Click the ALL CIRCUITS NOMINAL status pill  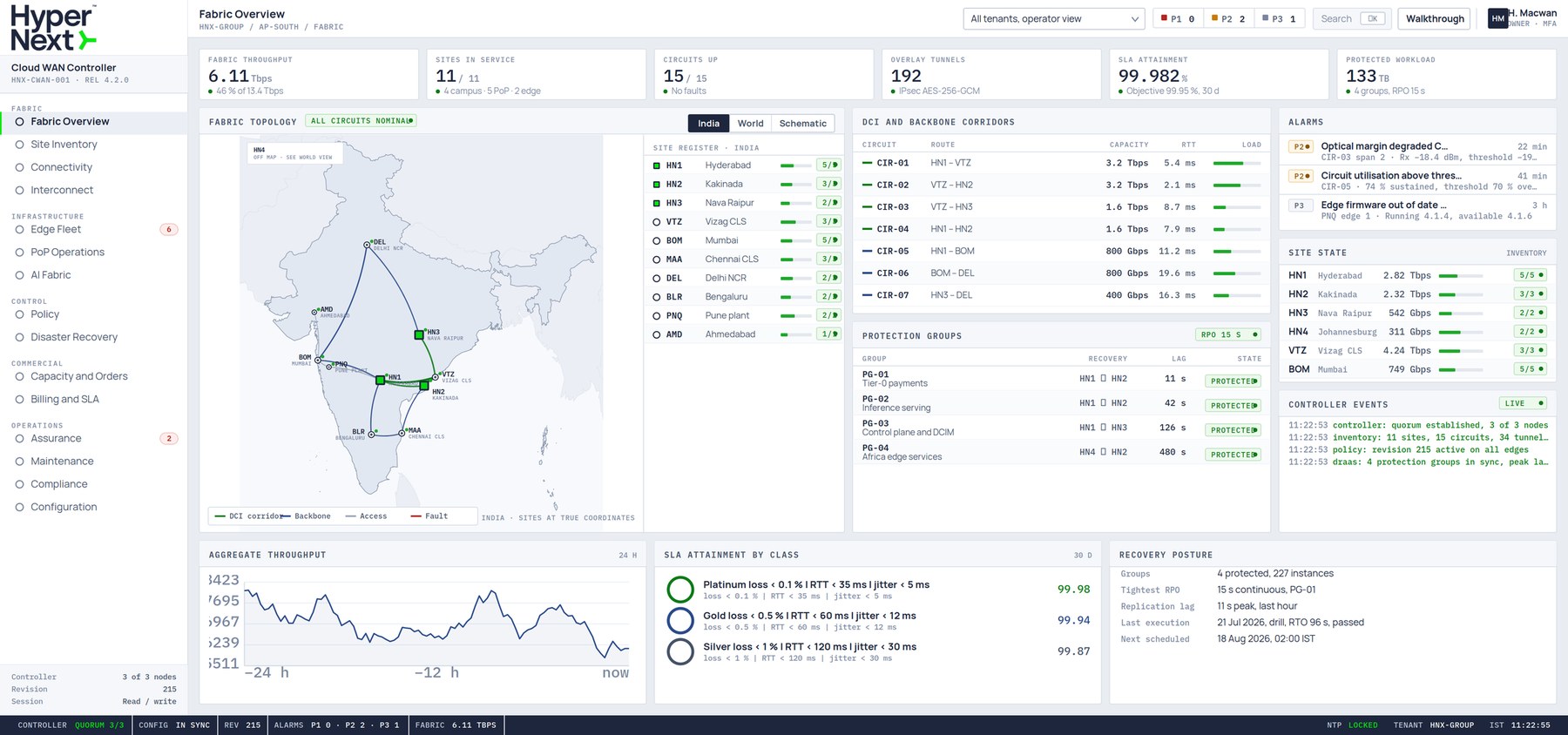[362, 121]
